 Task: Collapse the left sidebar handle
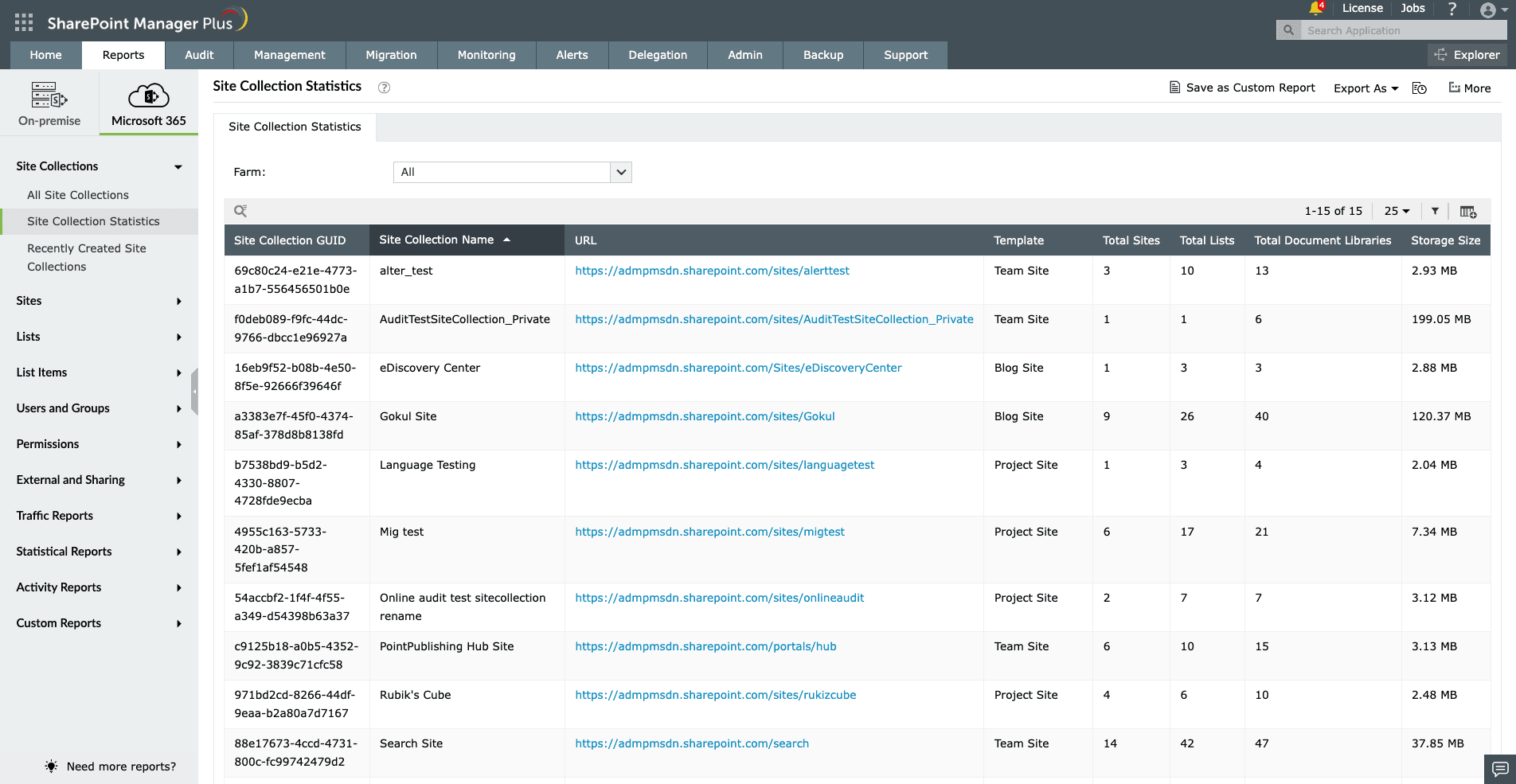point(194,392)
